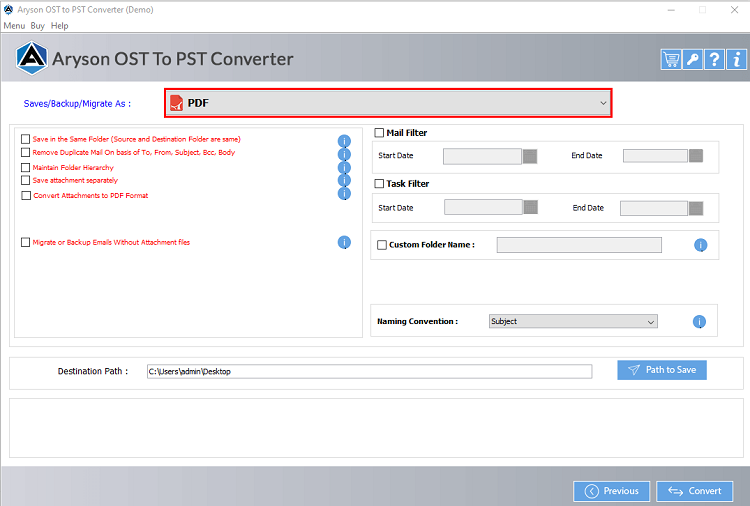The image size is (750, 506).
Task: Show info for Migrate Without Attachment files
Action: pyautogui.click(x=344, y=242)
